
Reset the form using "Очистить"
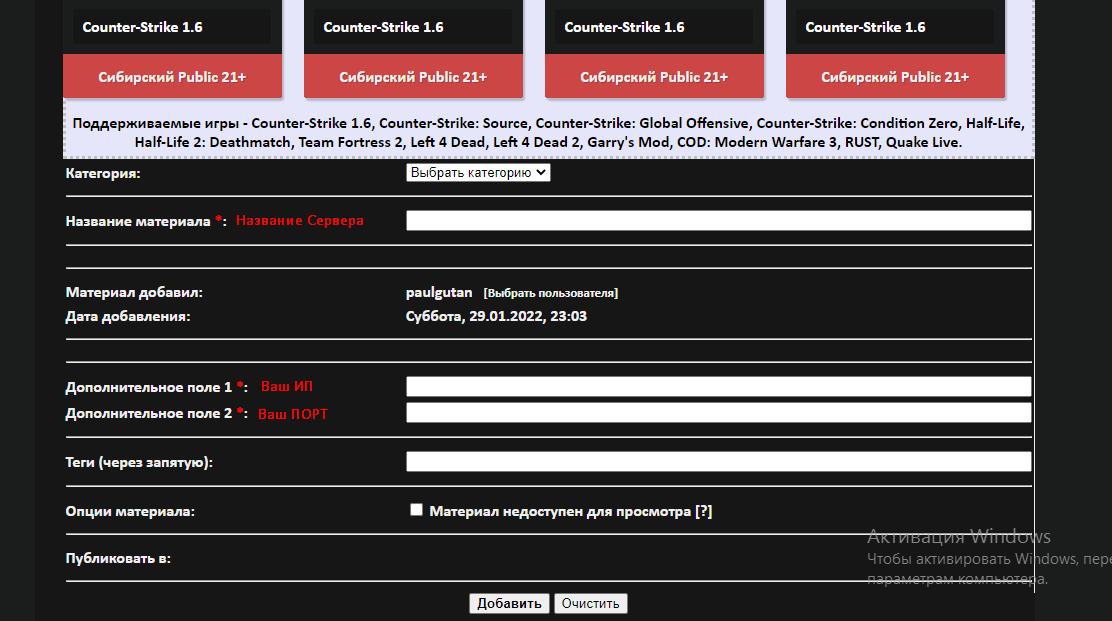pos(591,603)
